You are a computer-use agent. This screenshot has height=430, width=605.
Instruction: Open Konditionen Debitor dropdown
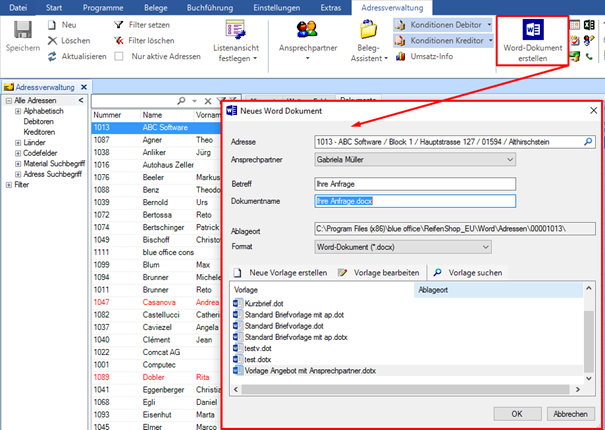coord(489,25)
